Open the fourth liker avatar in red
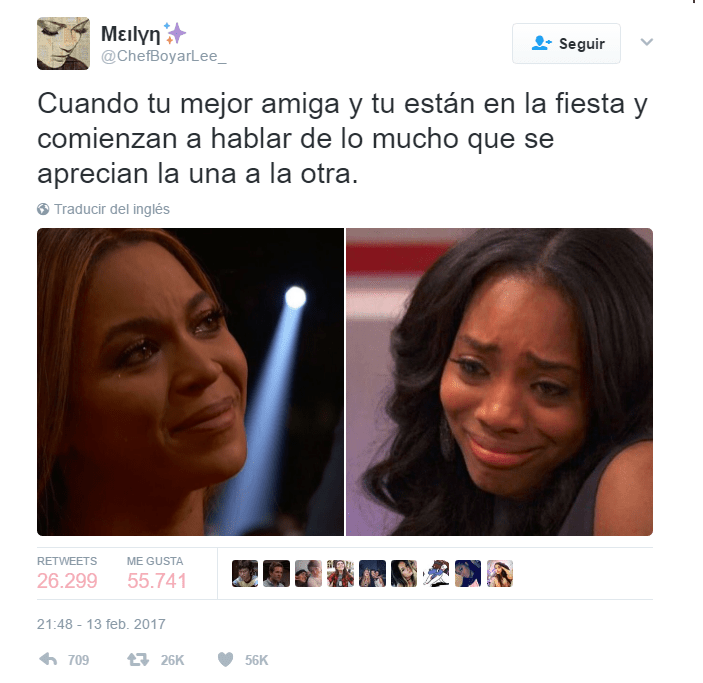The image size is (703, 683). click(x=340, y=574)
